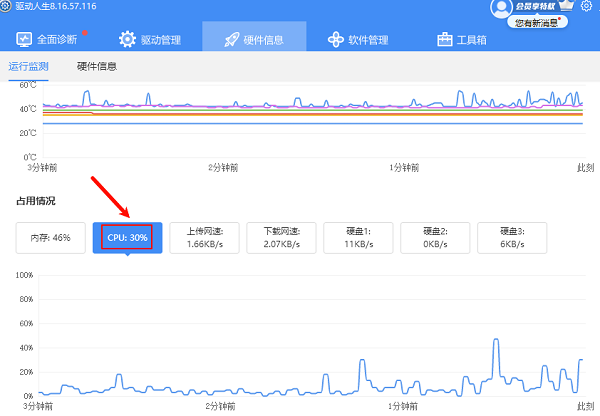Switch to the 硬件信息 sub-tab

pos(97,67)
